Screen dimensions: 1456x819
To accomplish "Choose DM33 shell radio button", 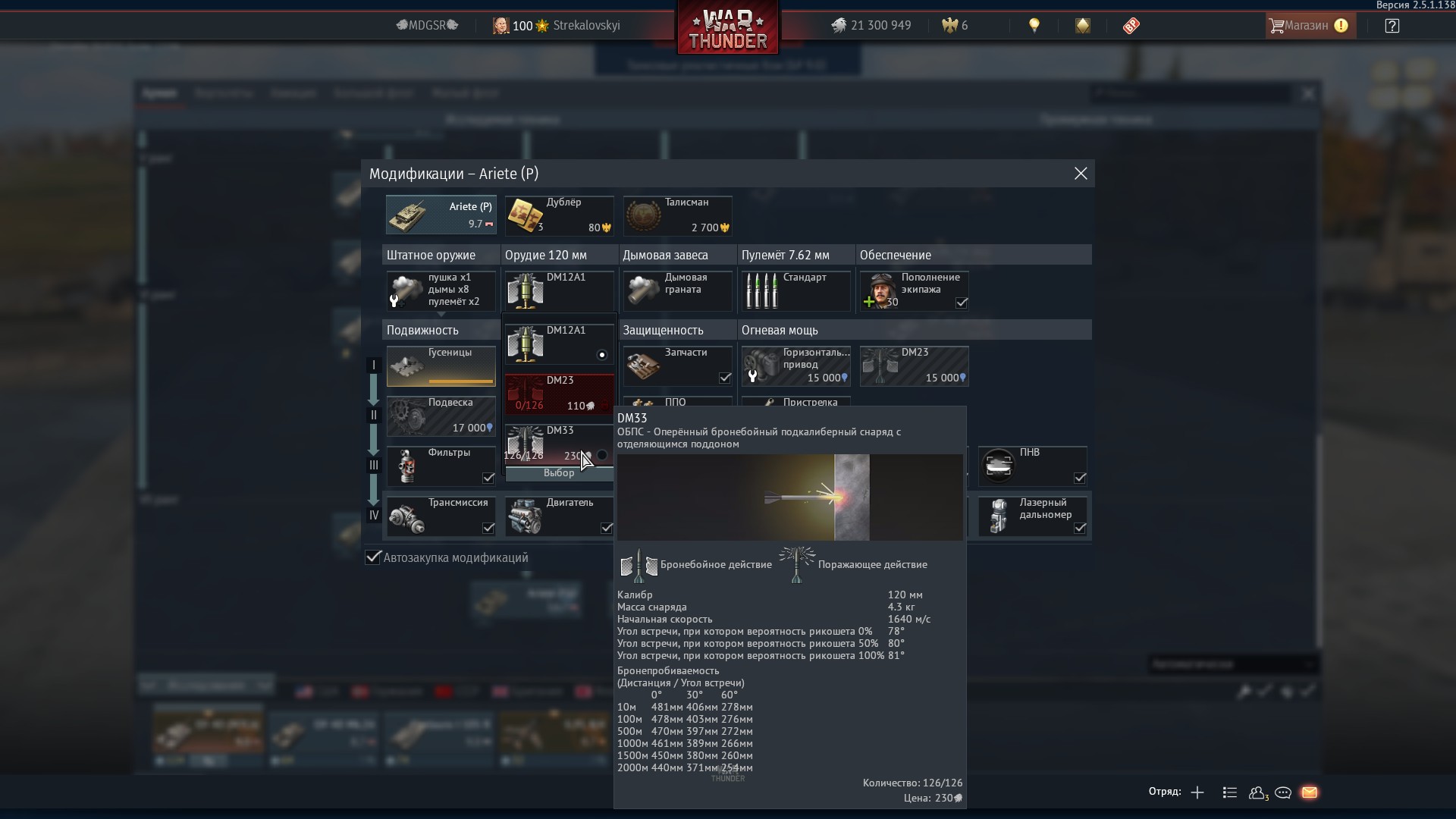I will [602, 455].
